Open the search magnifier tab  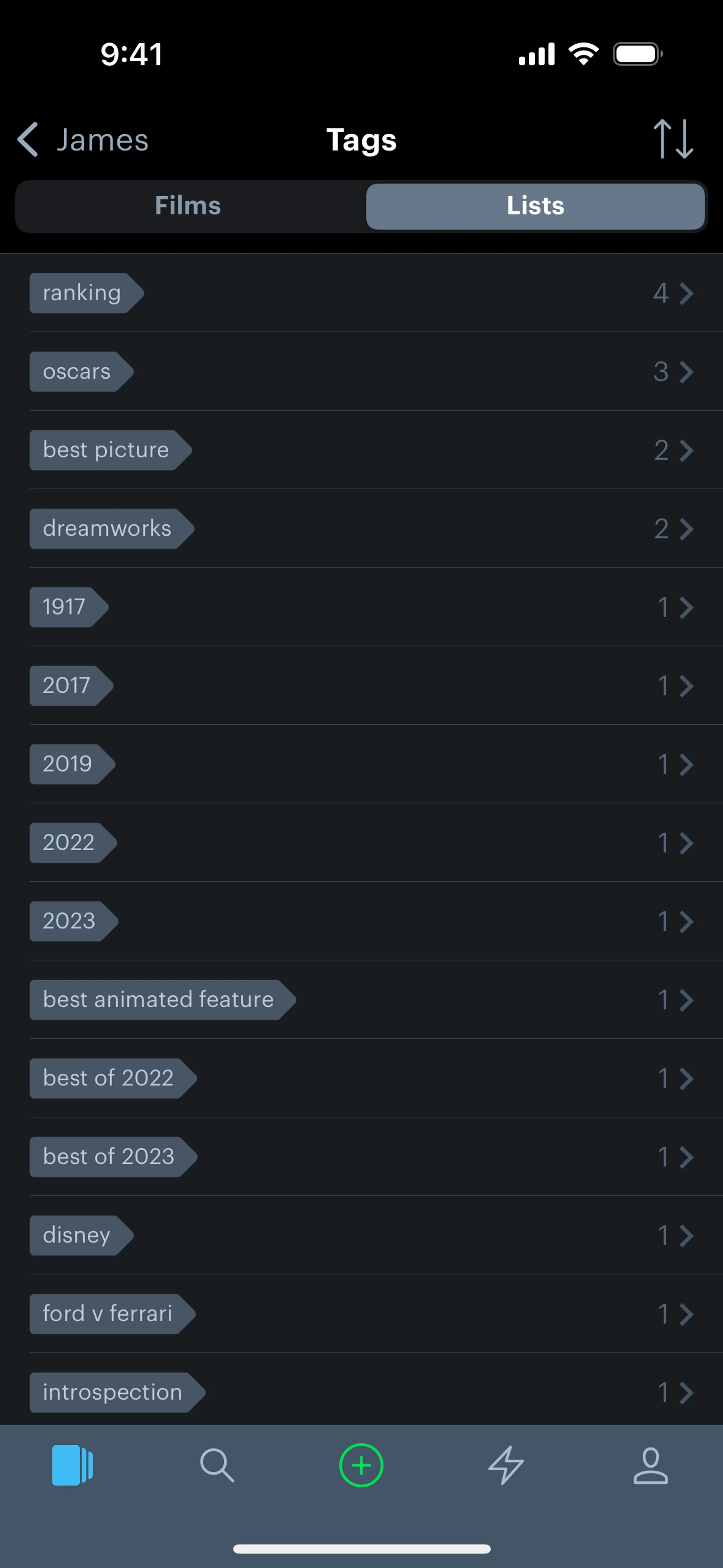[x=217, y=1464]
